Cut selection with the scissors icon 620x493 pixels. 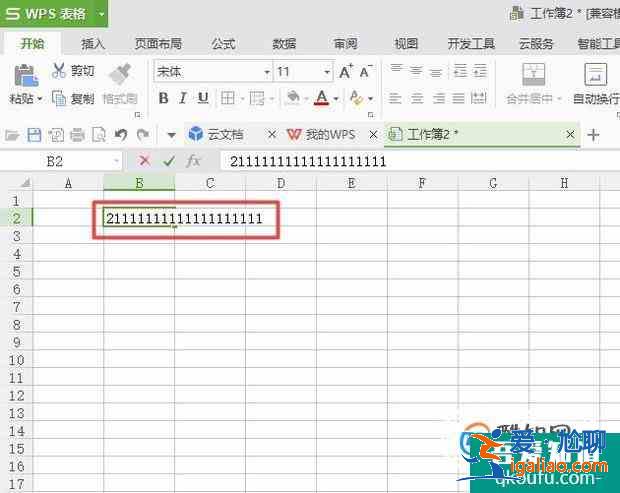pyautogui.click(x=59, y=71)
